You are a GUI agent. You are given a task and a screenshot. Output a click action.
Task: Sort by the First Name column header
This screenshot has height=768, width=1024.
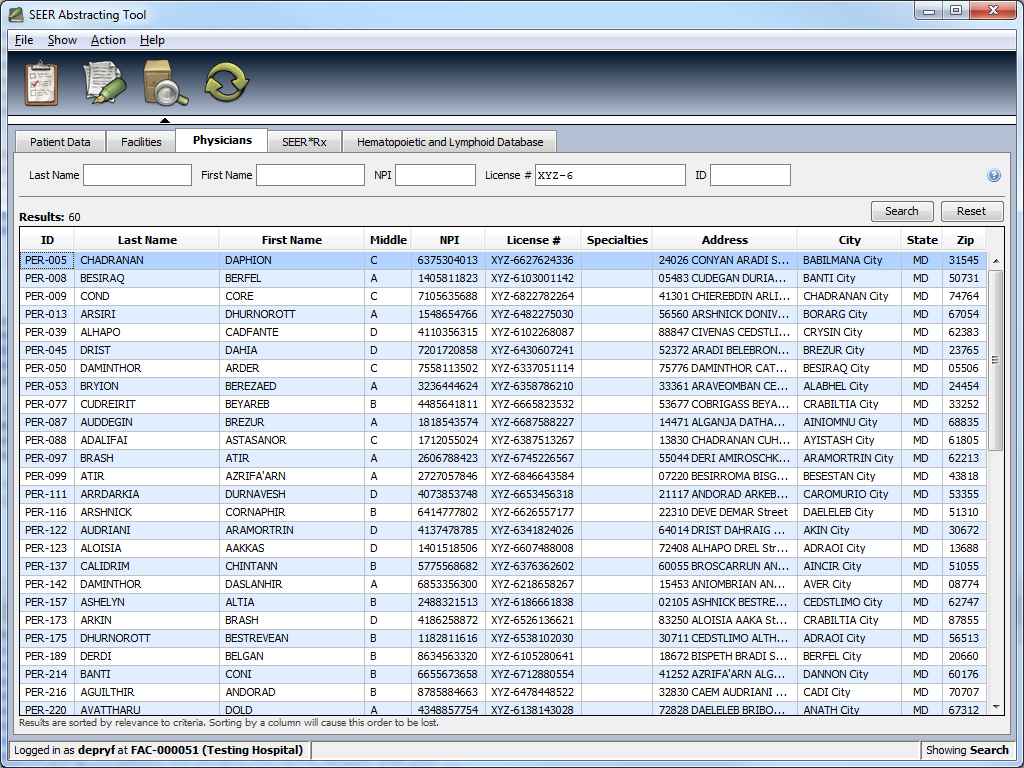(x=291, y=240)
